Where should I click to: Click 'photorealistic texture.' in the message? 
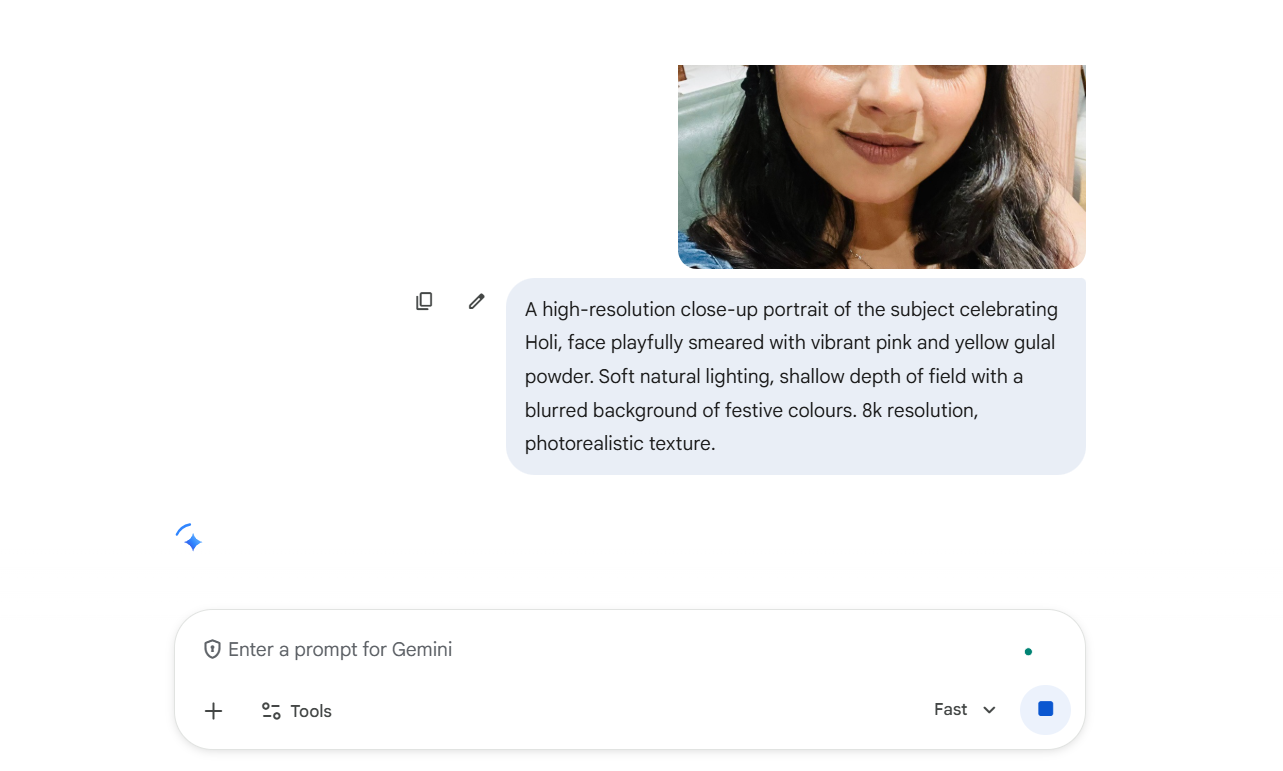pos(619,444)
